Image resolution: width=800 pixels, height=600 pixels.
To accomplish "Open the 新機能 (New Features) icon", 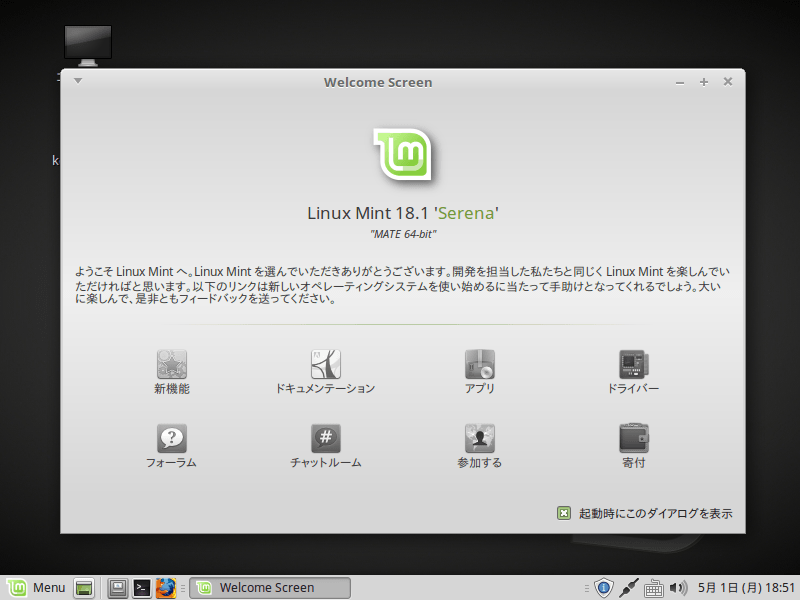I will [172, 364].
